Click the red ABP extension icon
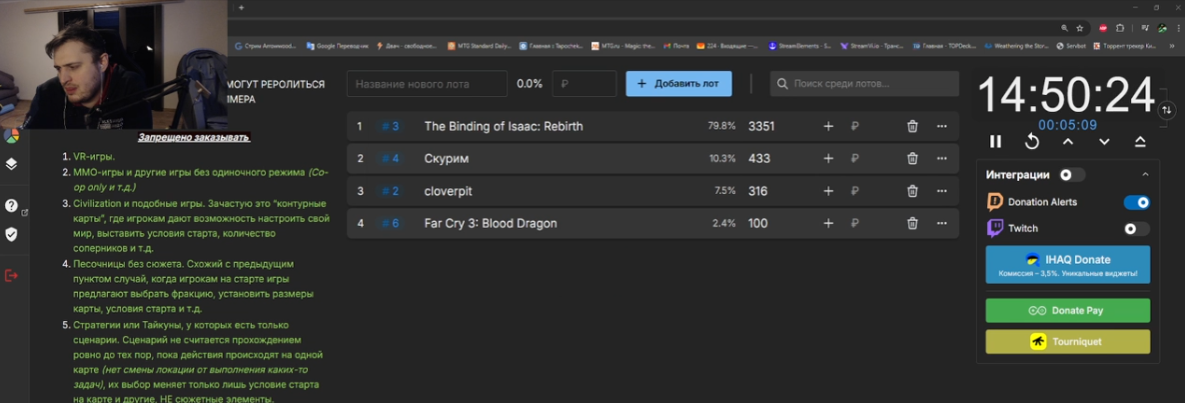Screen dimensions: 1185x403 1103,28
